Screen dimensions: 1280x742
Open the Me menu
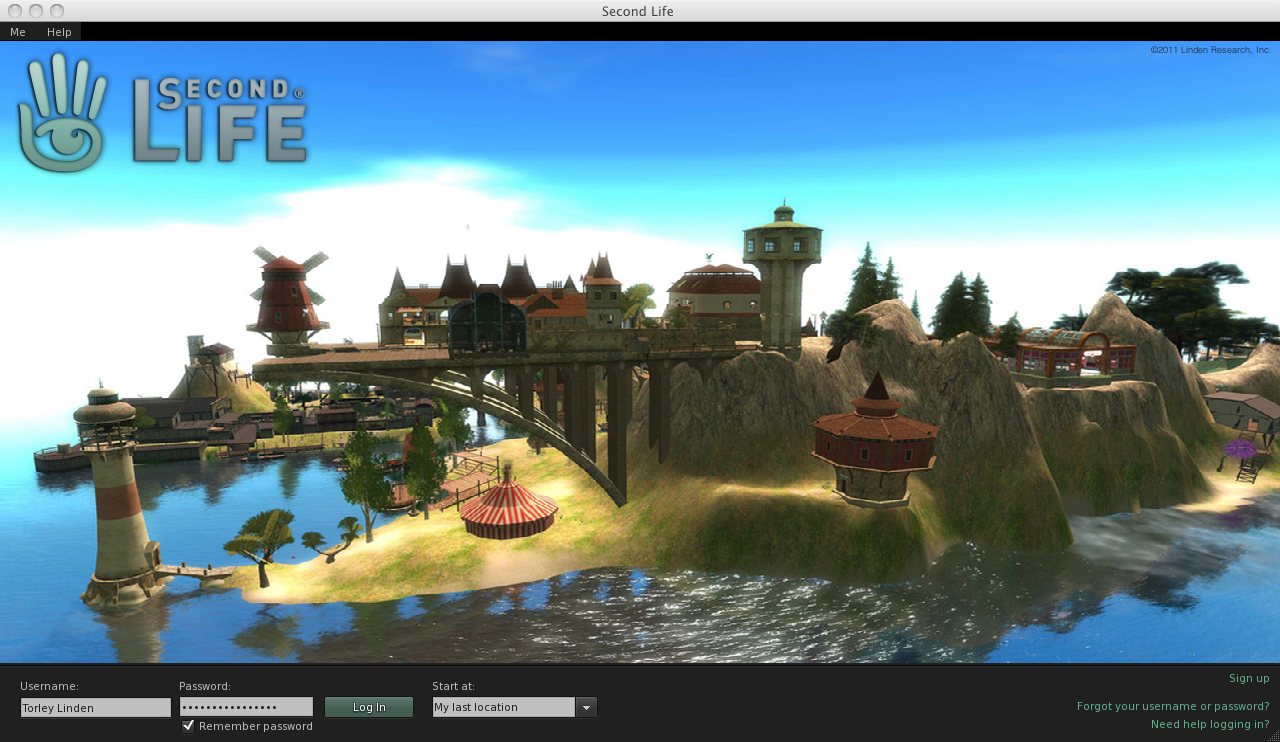tap(18, 32)
